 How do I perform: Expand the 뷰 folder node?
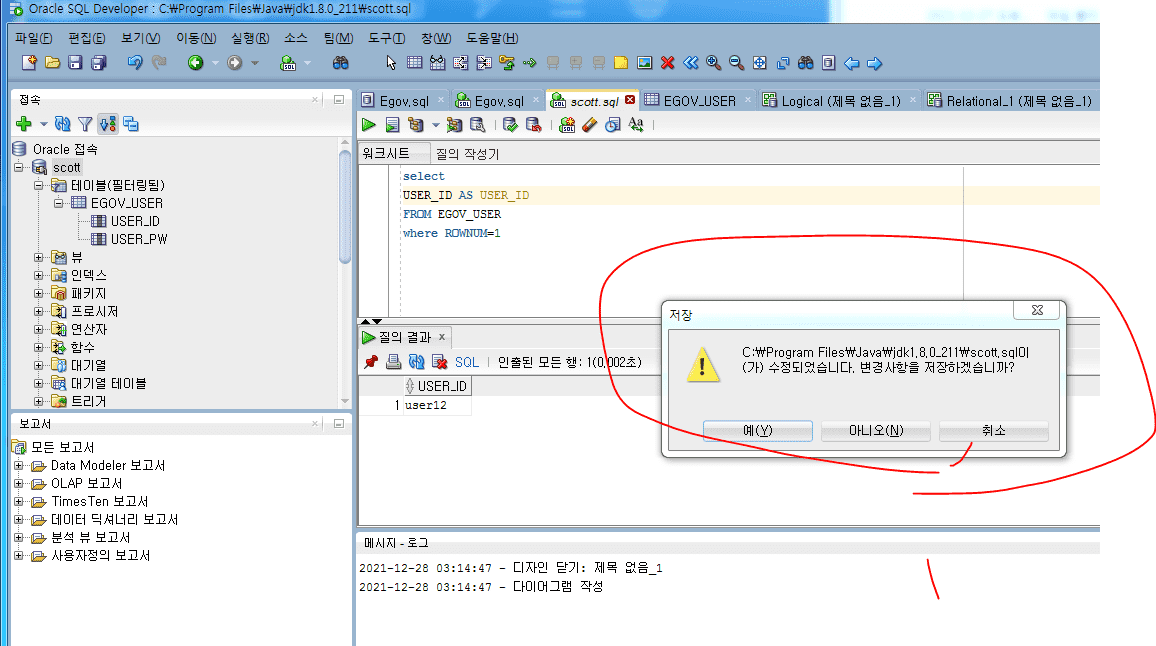pos(38,257)
